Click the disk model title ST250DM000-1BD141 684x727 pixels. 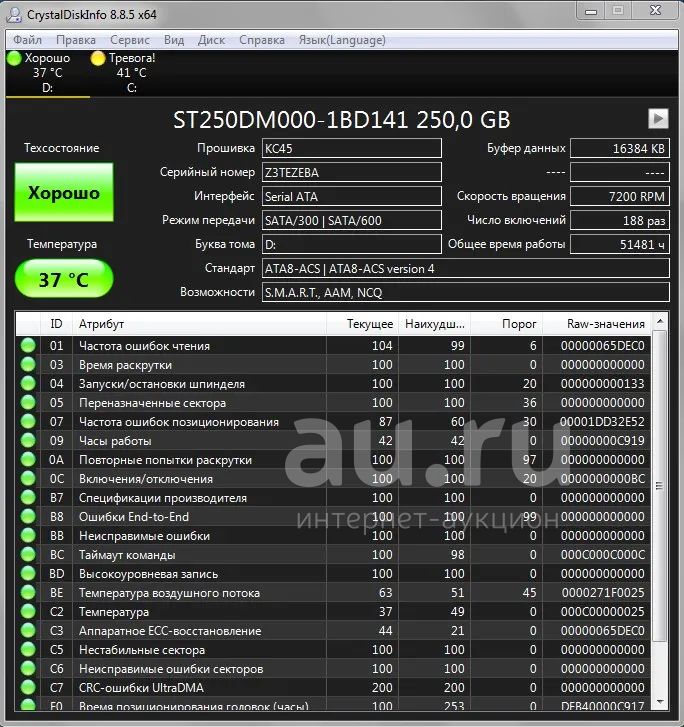[291, 120]
